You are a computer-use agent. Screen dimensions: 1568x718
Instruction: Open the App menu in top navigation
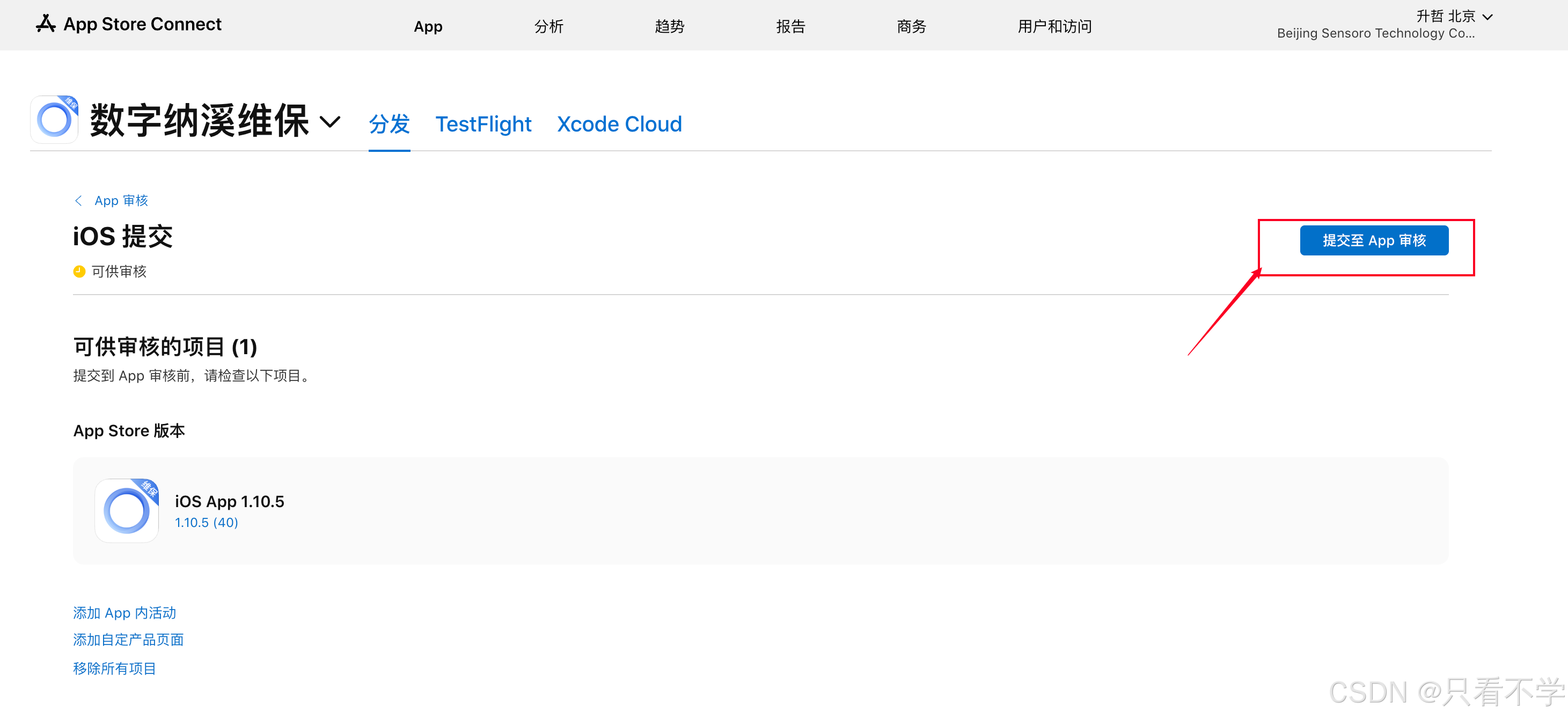pyautogui.click(x=428, y=26)
